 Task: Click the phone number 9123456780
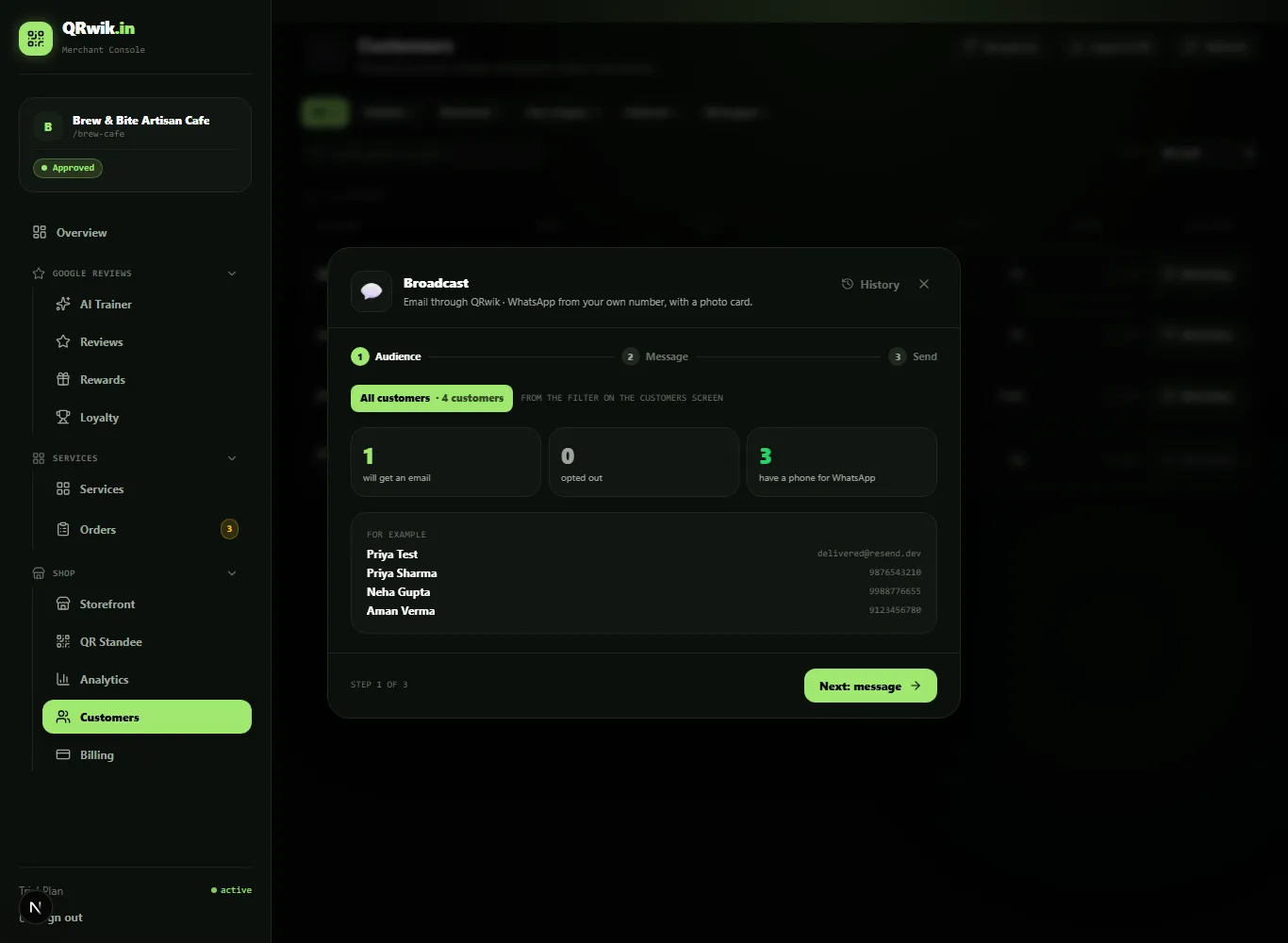895,610
